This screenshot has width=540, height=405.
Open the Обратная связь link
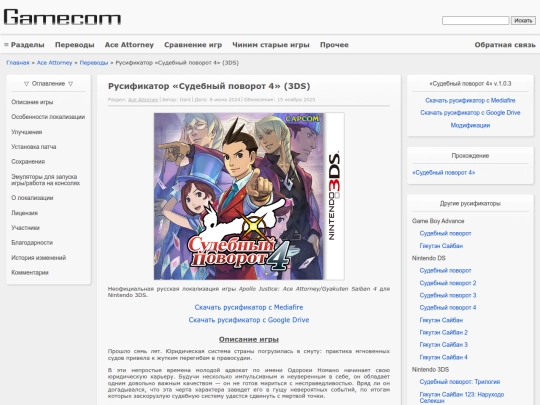pyautogui.click(x=505, y=45)
